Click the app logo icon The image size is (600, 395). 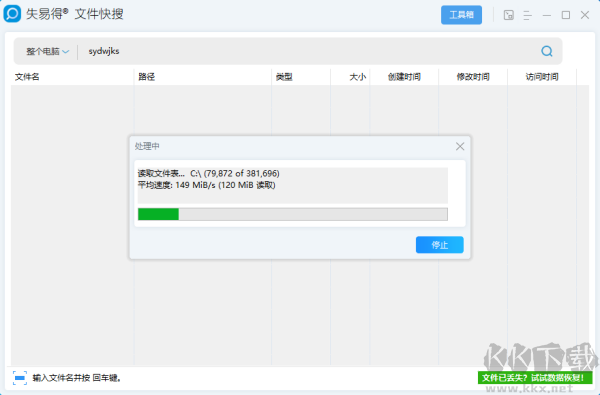(x=12, y=14)
